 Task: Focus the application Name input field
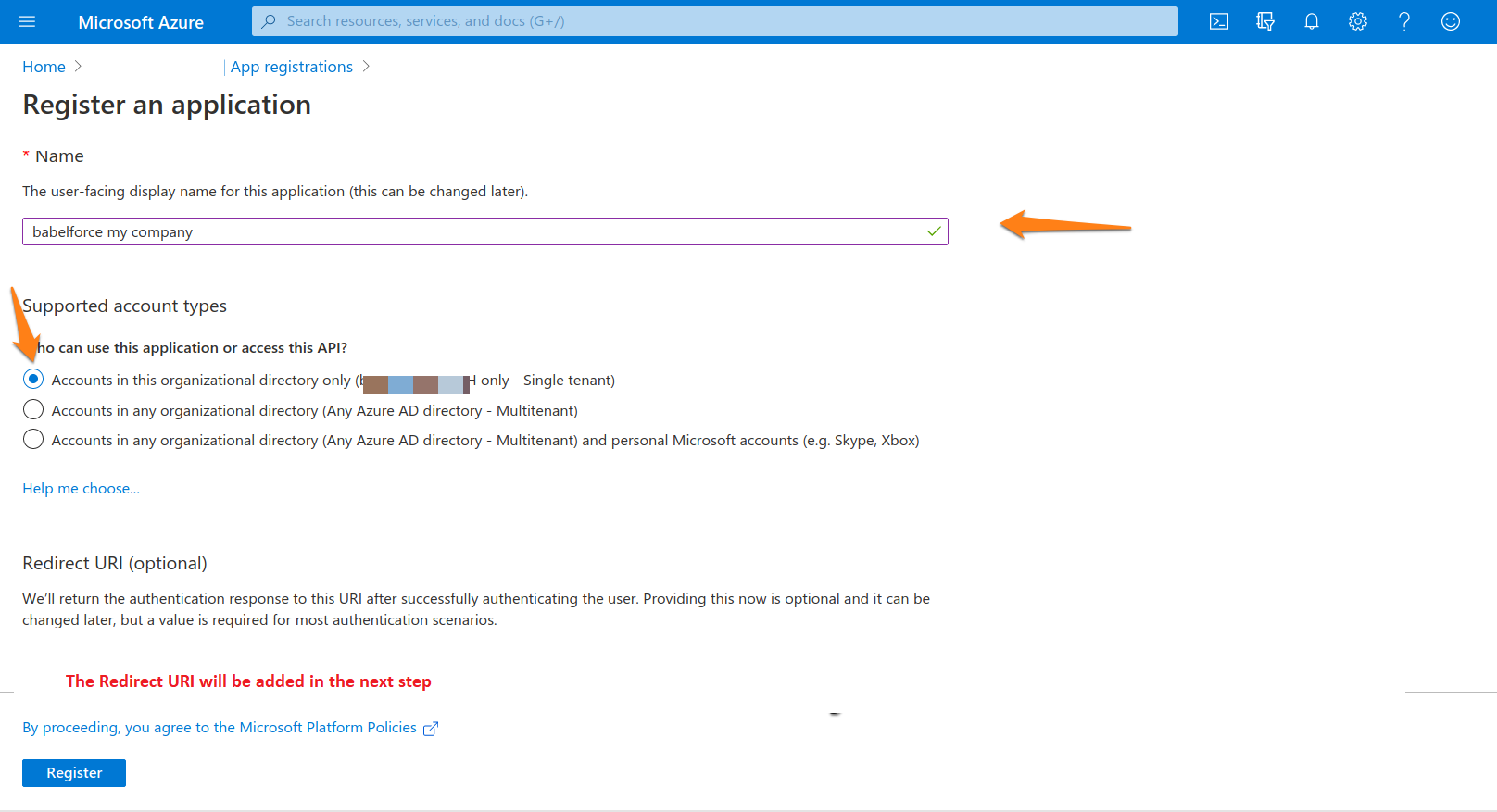tap(484, 231)
